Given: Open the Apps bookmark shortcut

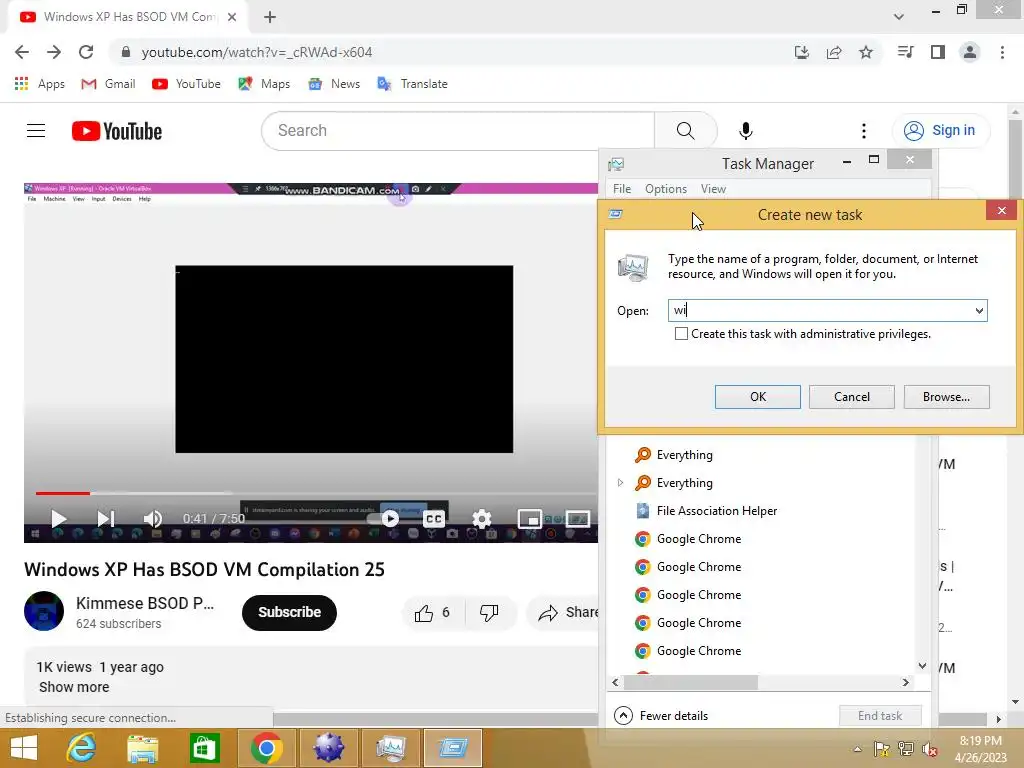Looking at the screenshot, I should click(x=40, y=84).
